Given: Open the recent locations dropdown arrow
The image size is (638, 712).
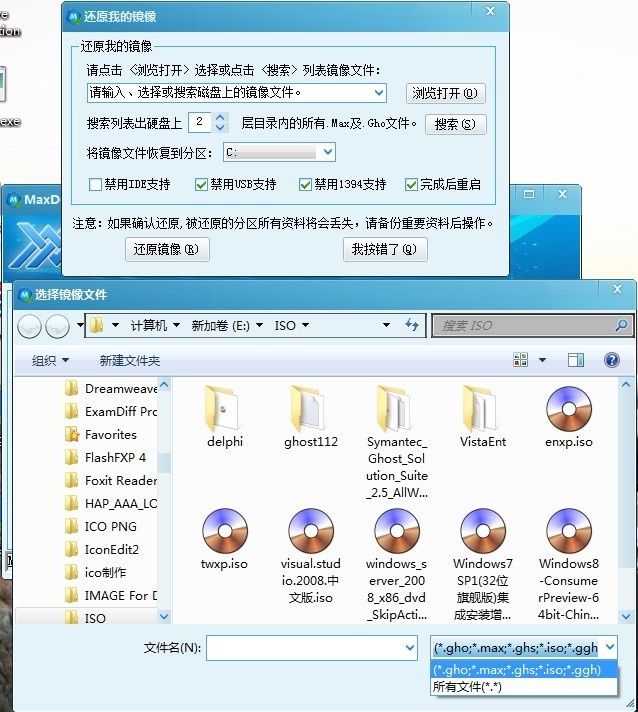Looking at the screenshot, I should point(80,325).
